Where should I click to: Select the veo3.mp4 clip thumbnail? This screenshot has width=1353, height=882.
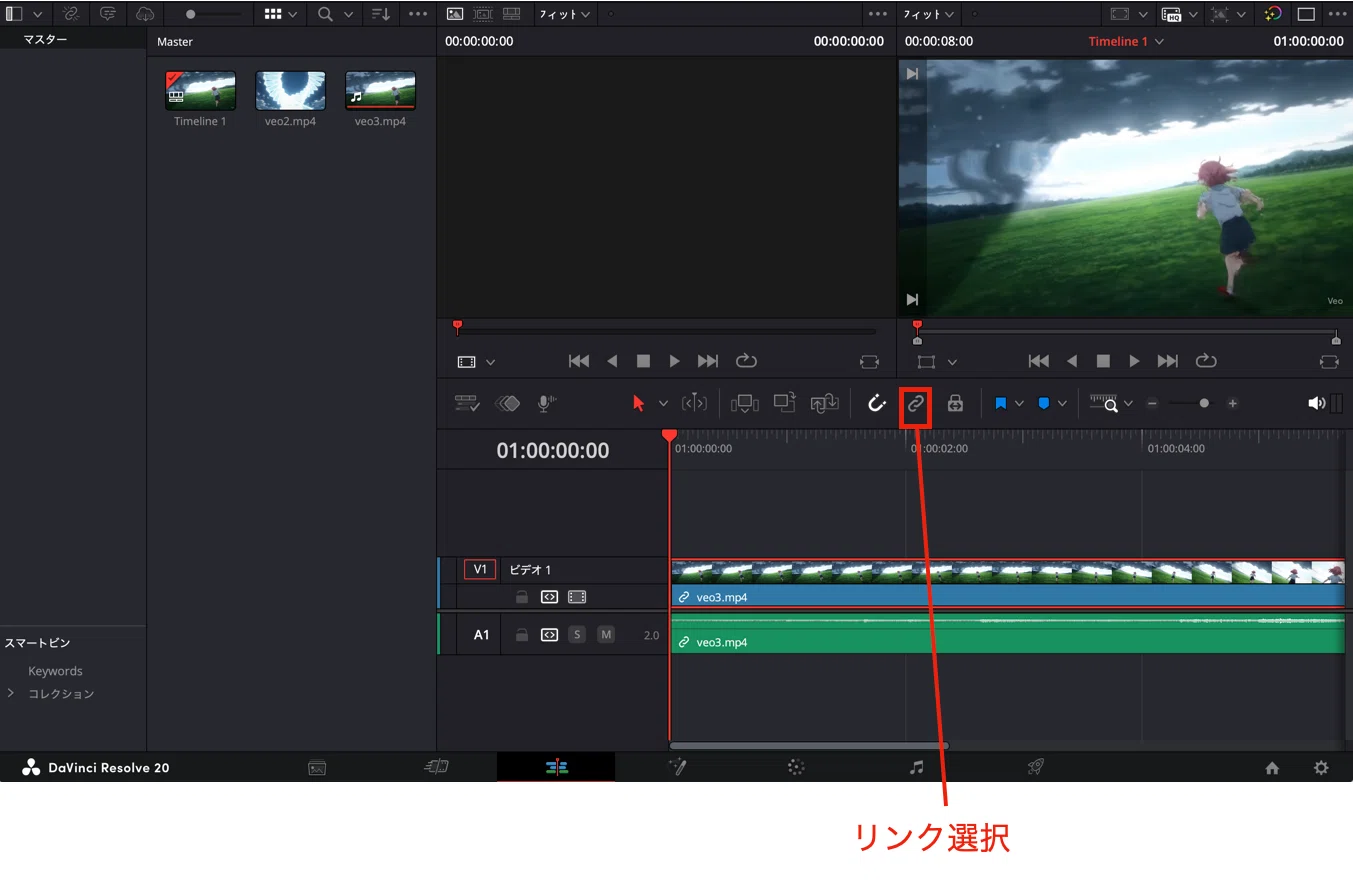tap(380, 90)
